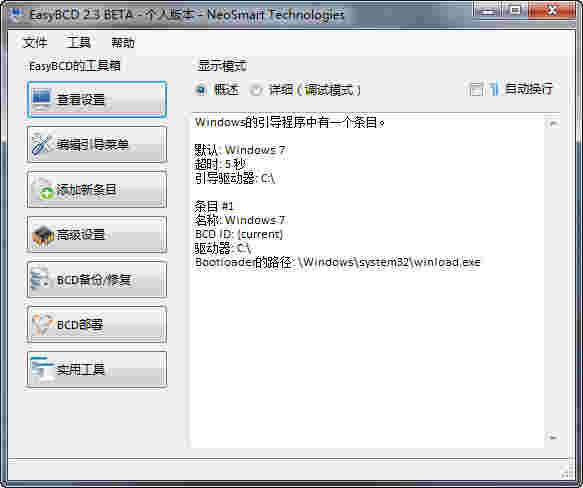
Task: Click the line '条目 #1'
Action: point(214,206)
